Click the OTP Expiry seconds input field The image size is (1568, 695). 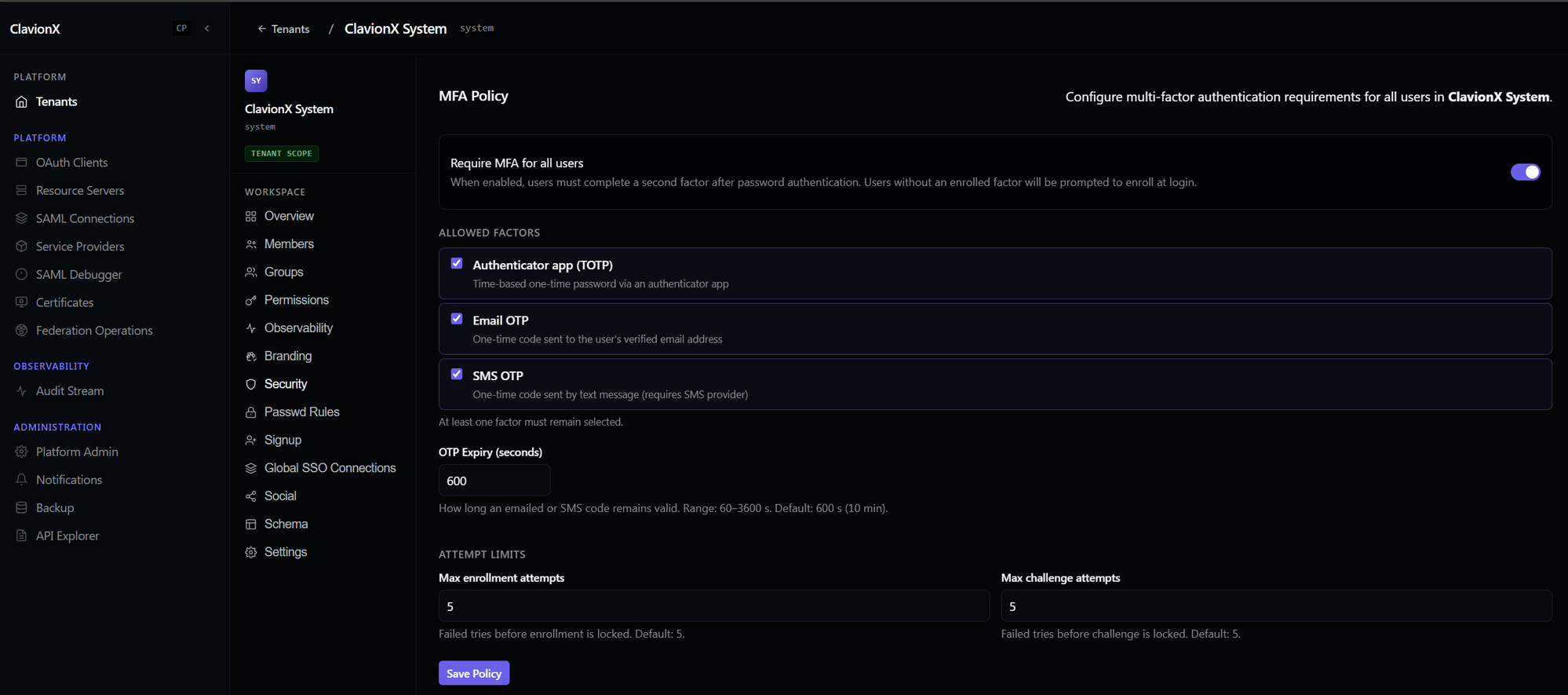[494, 481]
